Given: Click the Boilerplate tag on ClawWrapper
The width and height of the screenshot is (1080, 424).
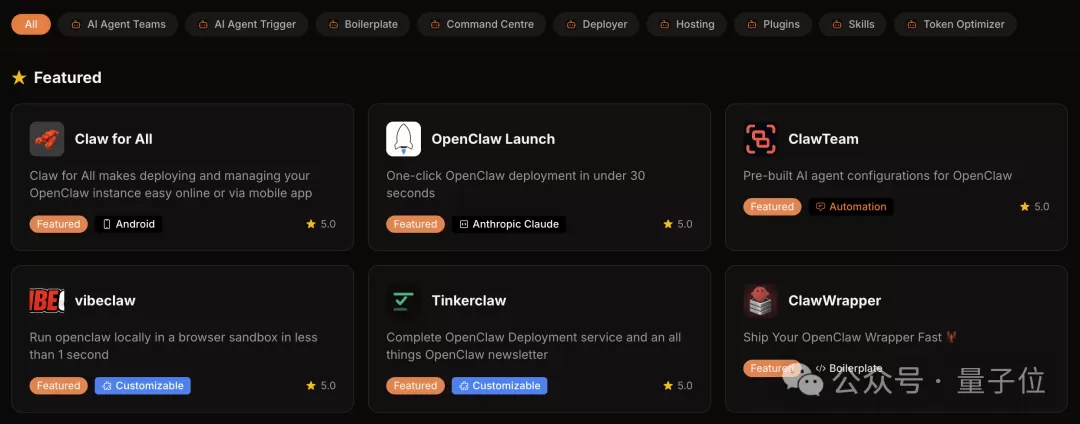Looking at the screenshot, I should [x=849, y=368].
